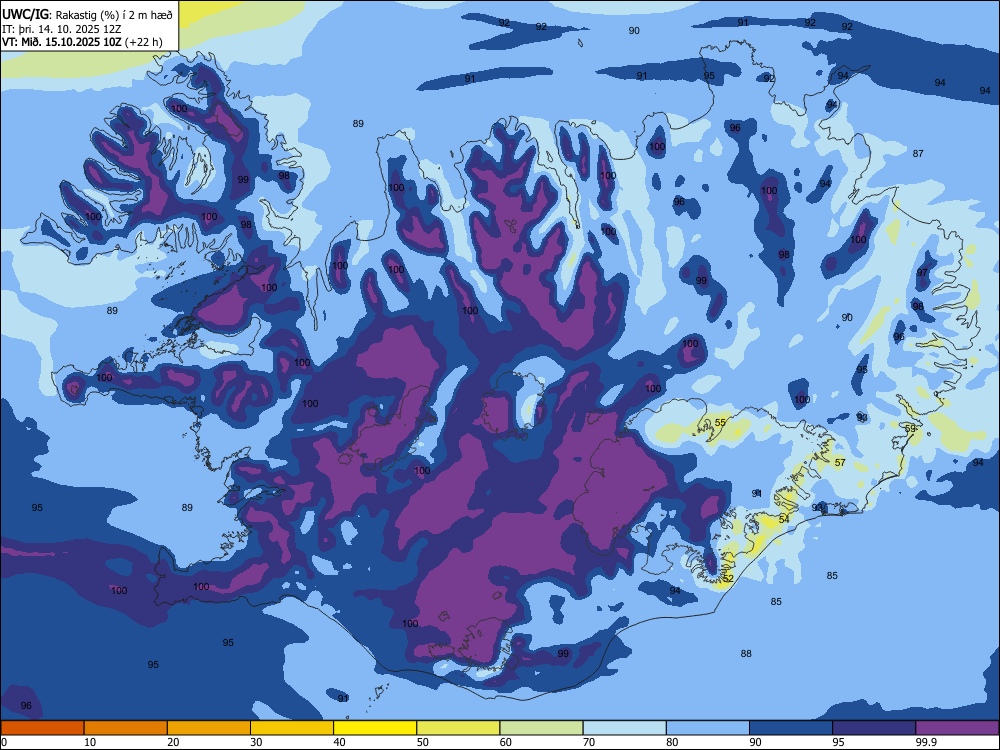Click the legend label '10'

coord(90,742)
